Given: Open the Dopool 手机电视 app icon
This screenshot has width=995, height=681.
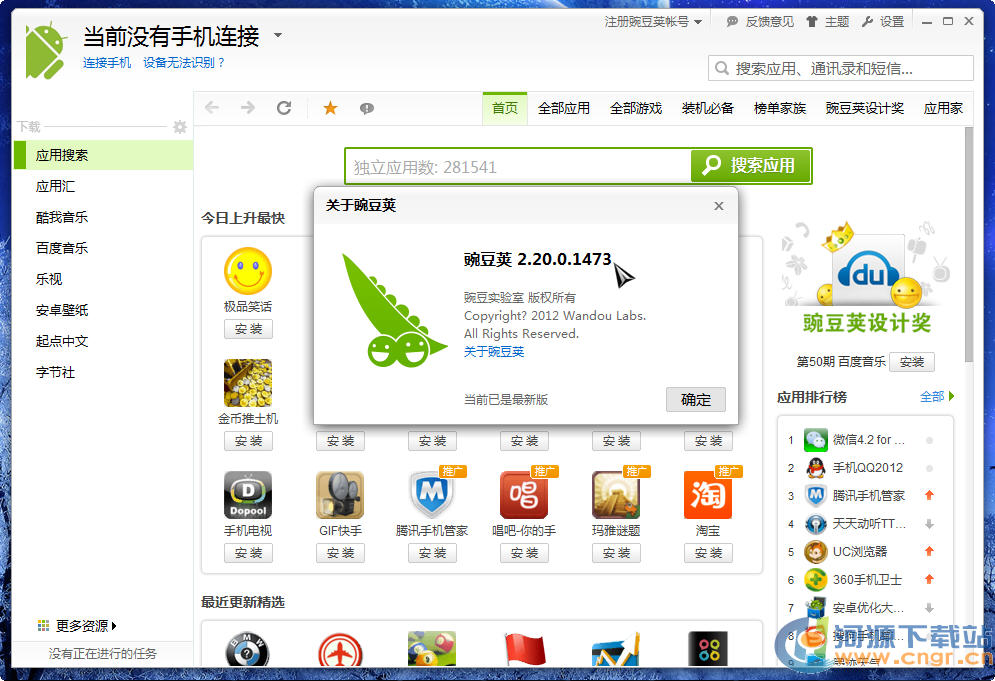Looking at the screenshot, I should pyautogui.click(x=248, y=495).
